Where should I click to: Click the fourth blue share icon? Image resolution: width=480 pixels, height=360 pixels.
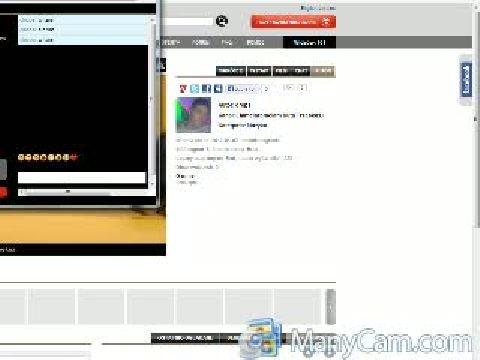coord(218,89)
